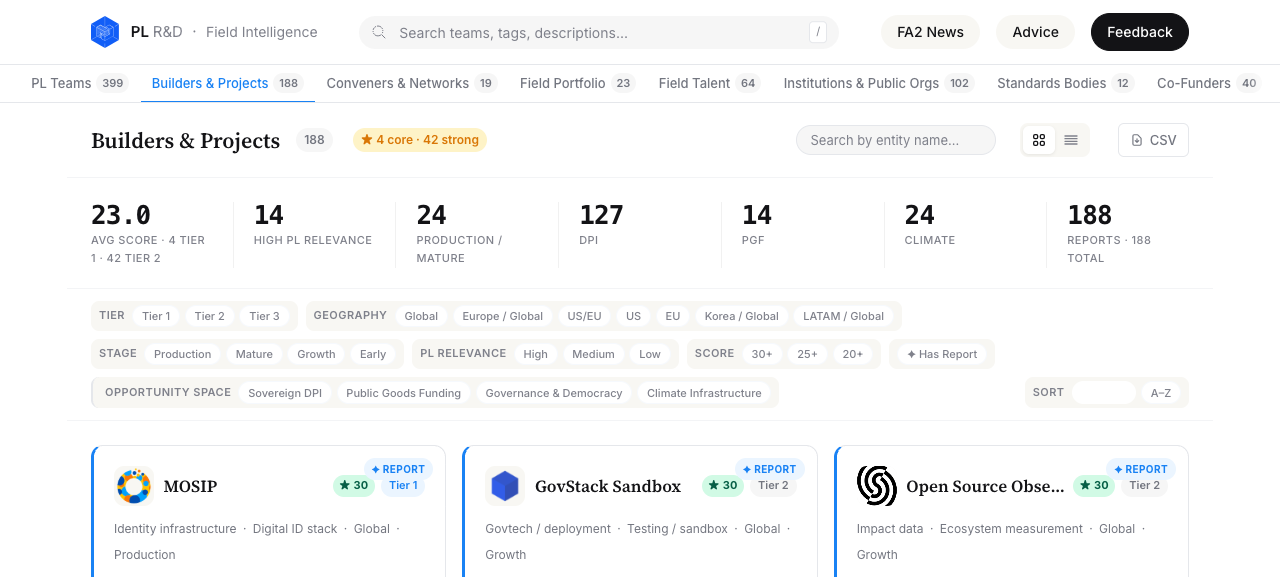Open the Standards Bodies tab
1280x577 pixels.
1065,83
